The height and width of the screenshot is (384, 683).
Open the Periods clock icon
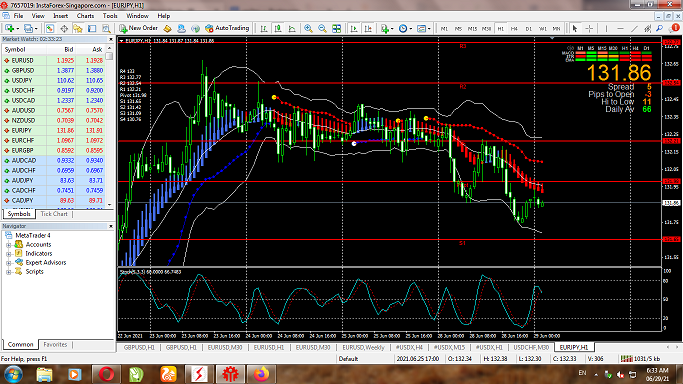[x=403, y=28]
